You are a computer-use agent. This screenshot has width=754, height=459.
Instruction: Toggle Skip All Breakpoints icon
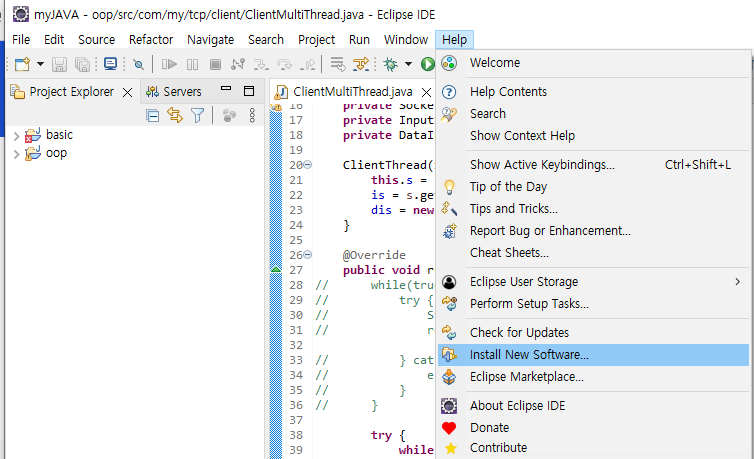coord(138,64)
